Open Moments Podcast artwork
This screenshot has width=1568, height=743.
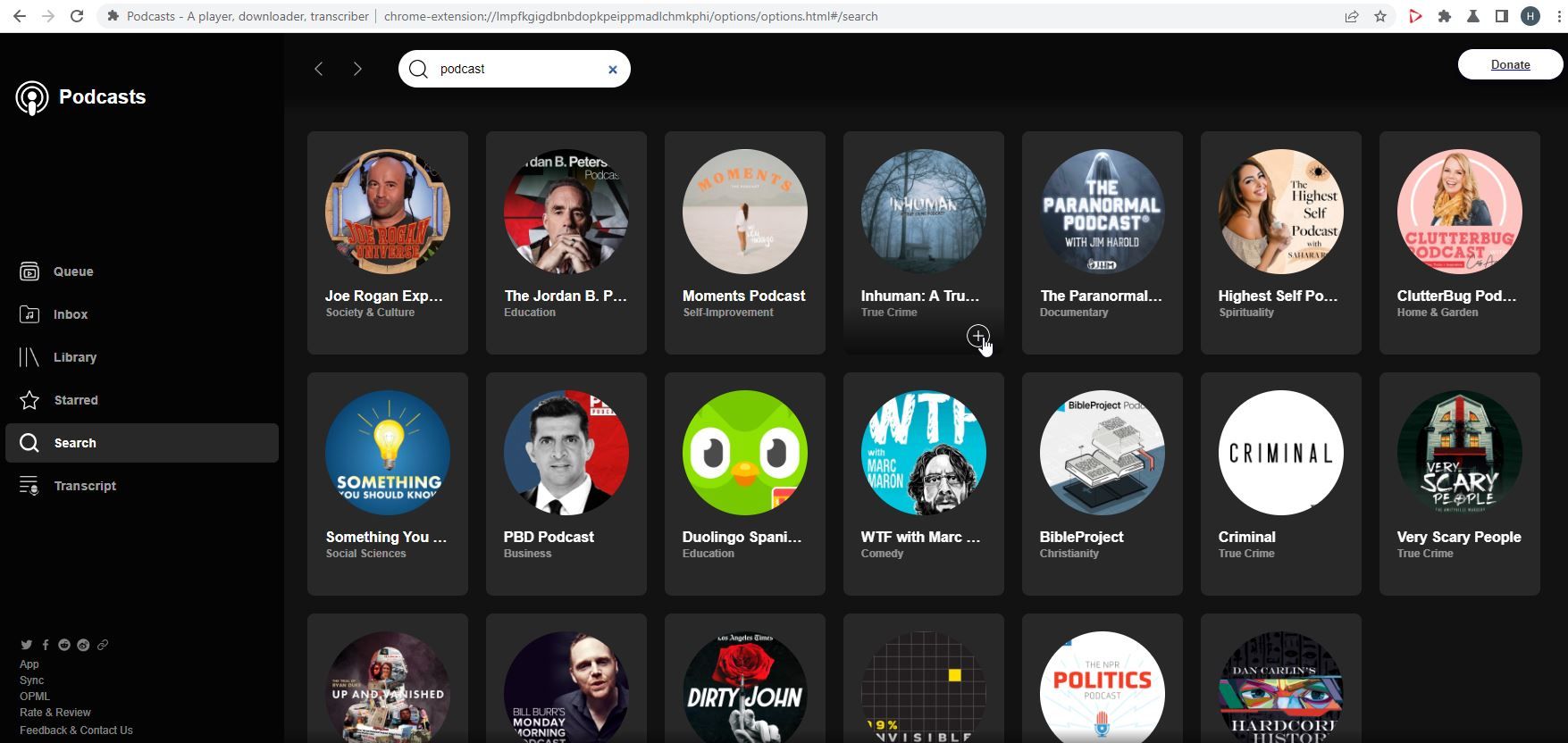745,212
